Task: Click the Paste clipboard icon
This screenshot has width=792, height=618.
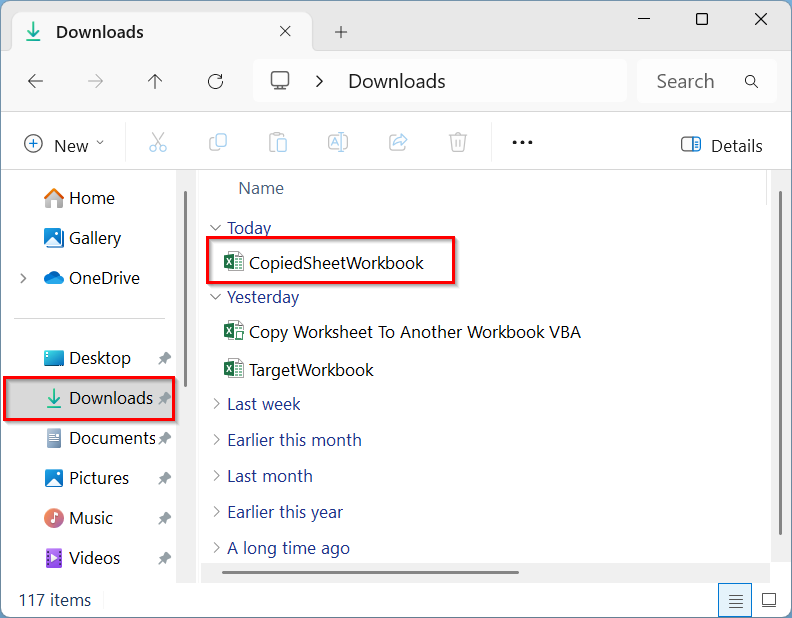Action: click(x=278, y=143)
